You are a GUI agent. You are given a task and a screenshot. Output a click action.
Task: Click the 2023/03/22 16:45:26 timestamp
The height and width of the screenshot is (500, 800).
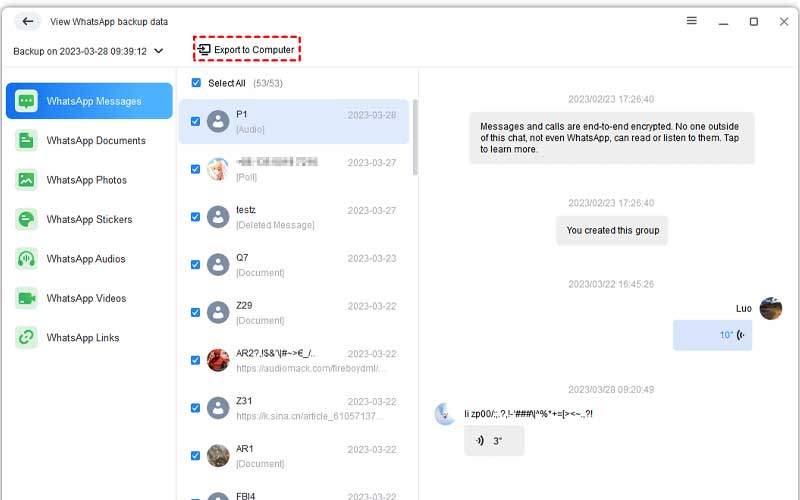pyautogui.click(x=611, y=284)
